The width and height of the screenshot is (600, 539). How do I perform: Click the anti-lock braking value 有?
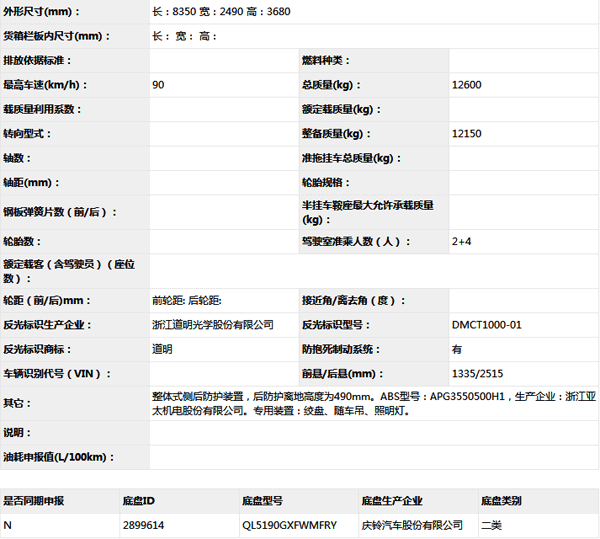click(457, 349)
